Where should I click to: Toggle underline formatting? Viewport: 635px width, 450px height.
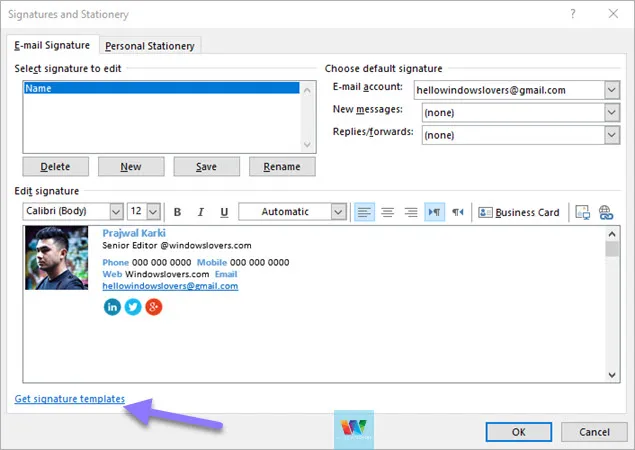click(x=224, y=212)
